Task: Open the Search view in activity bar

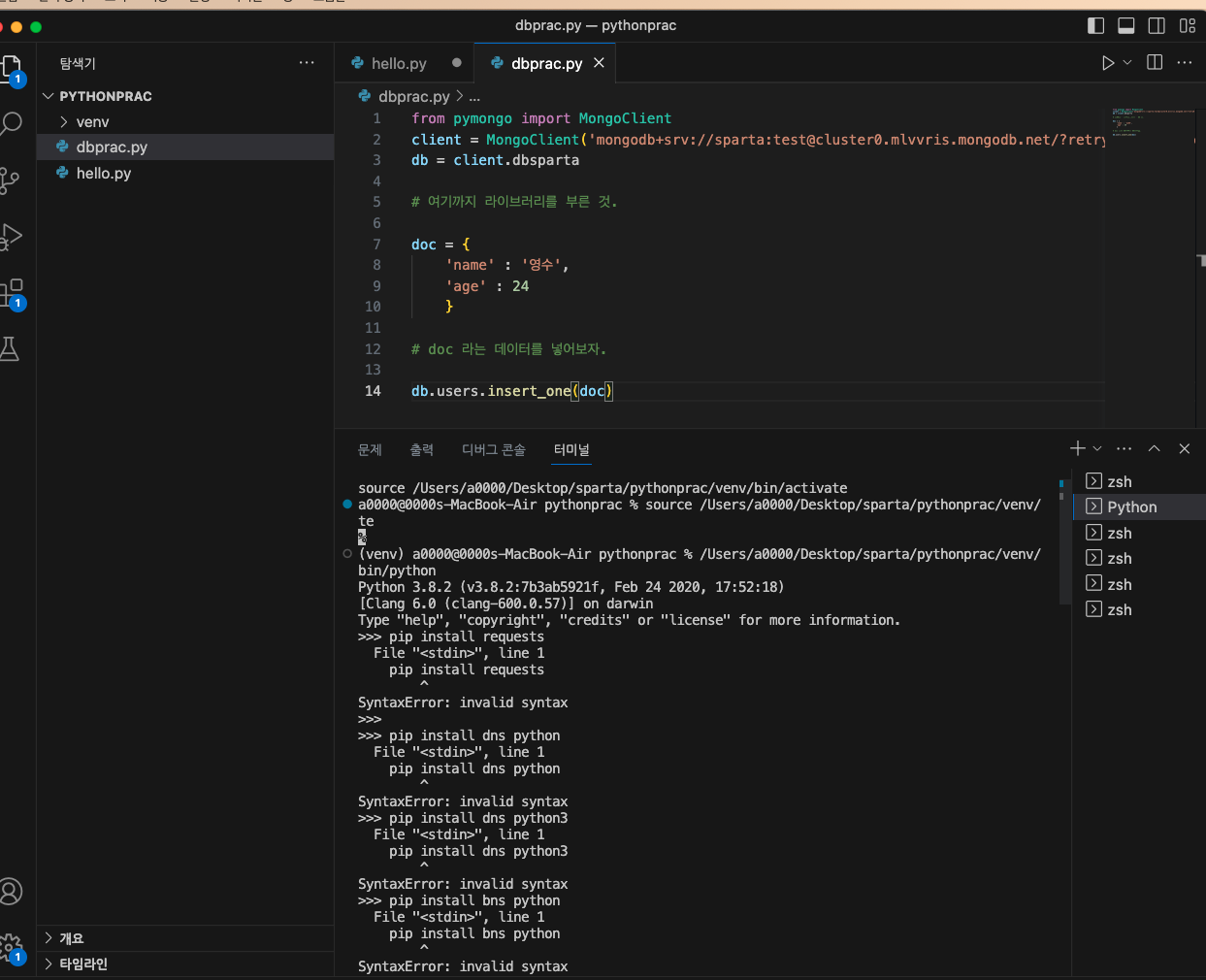Action: tap(12, 124)
